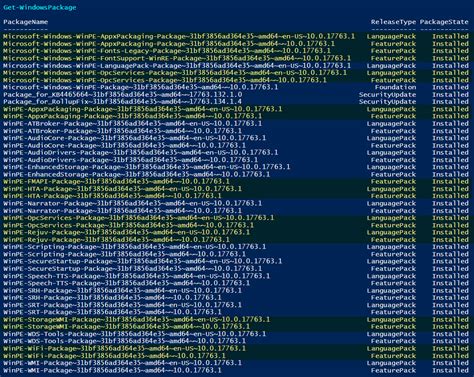Image resolution: width=474 pixels, height=377 pixels.
Task: Select the Microsoft-Windows-WinPE-Fonts-Legacy-Package name
Action: pyautogui.click(x=167, y=51)
